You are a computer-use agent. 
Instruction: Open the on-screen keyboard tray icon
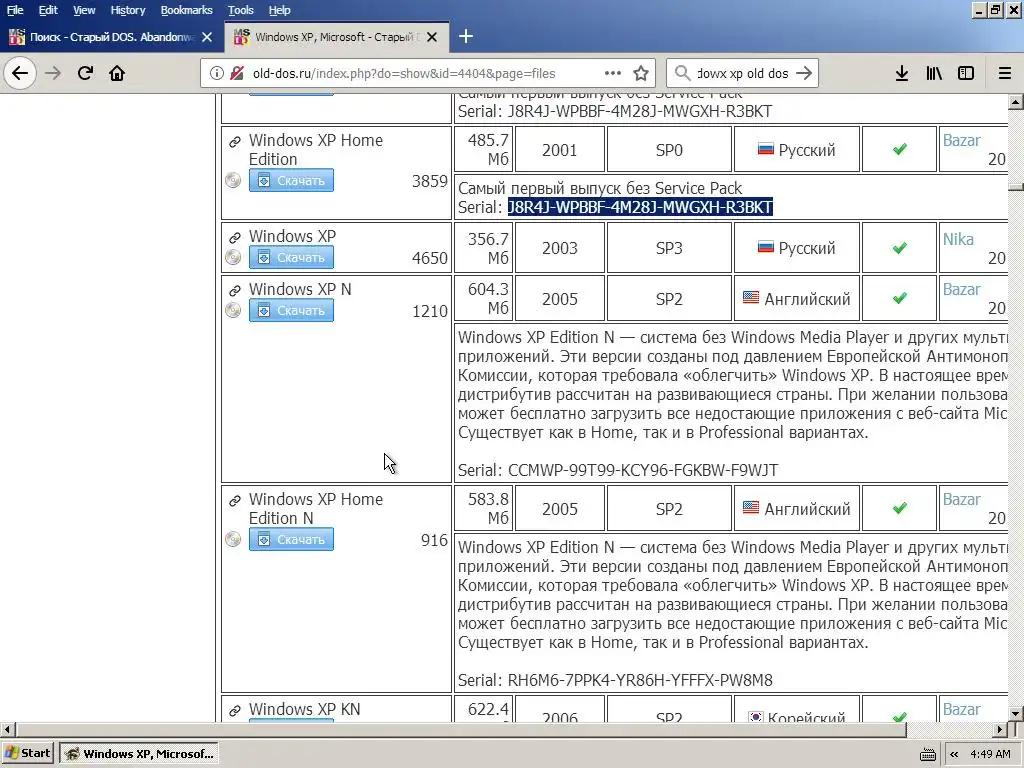click(x=927, y=754)
